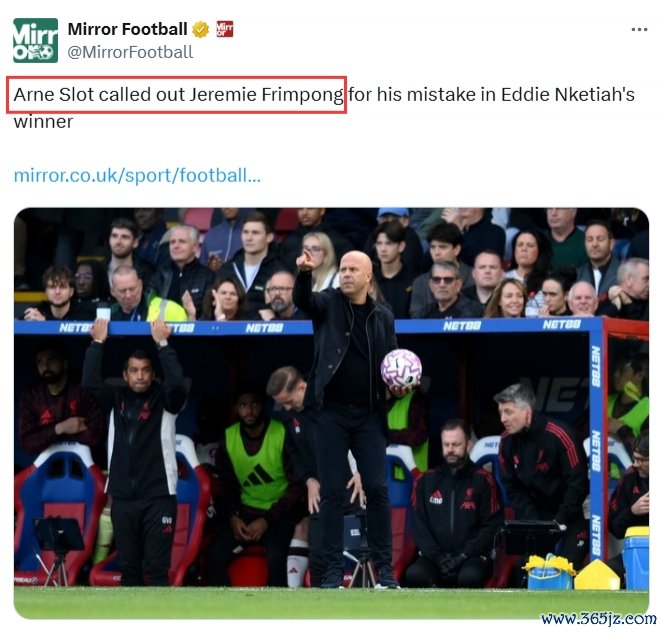The image size is (664, 634).
Task: Click the yellow cone beside the dugout
Action: [597, 575]
